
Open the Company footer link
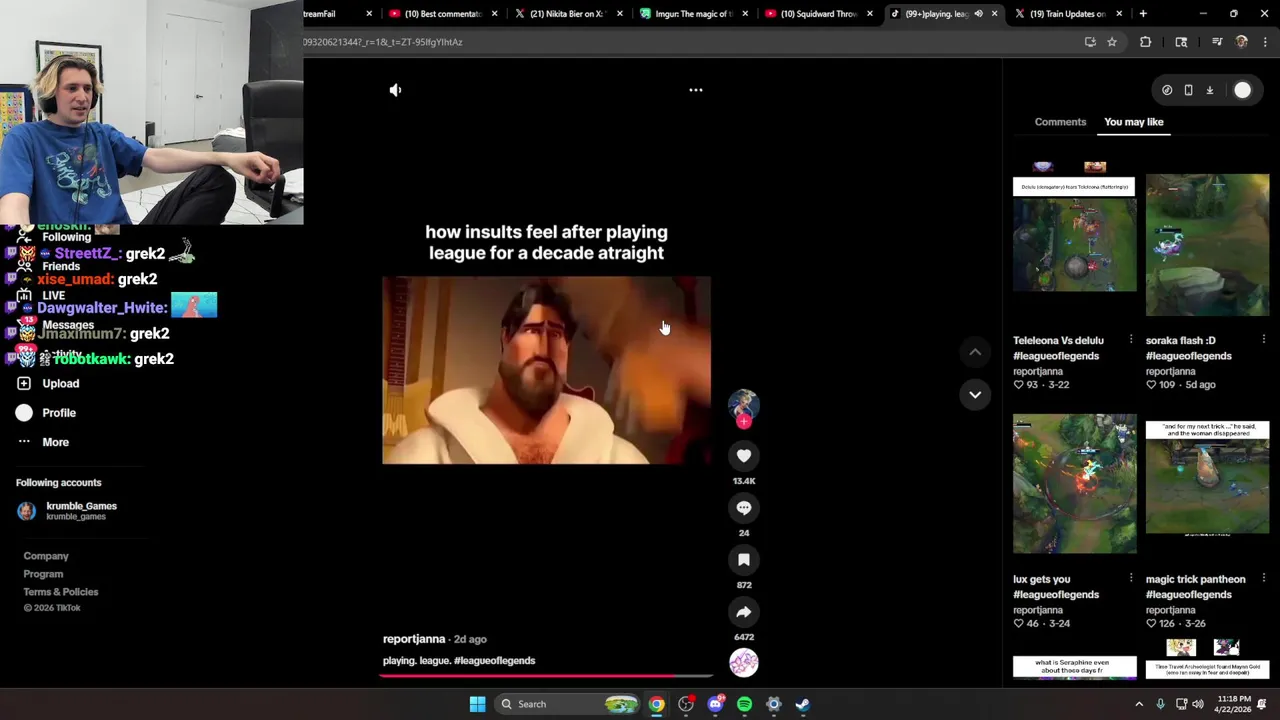[46, 556]
